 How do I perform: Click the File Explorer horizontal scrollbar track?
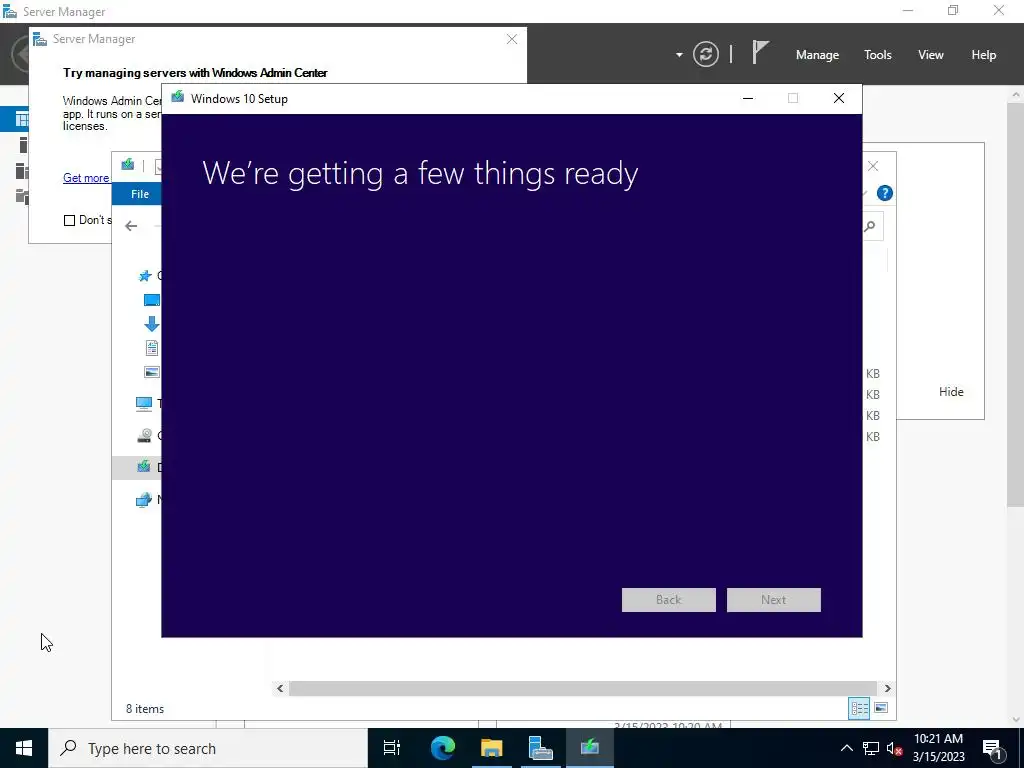point(583,688)
